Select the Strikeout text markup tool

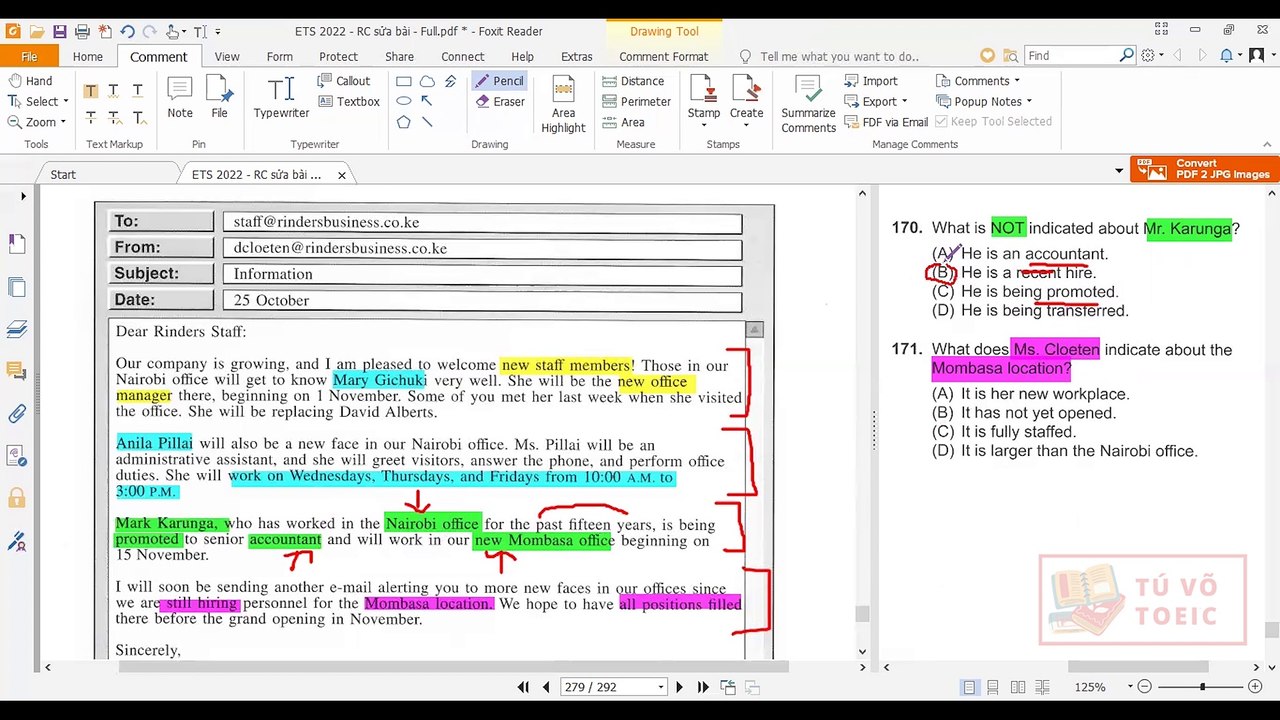tap(91, 118)
